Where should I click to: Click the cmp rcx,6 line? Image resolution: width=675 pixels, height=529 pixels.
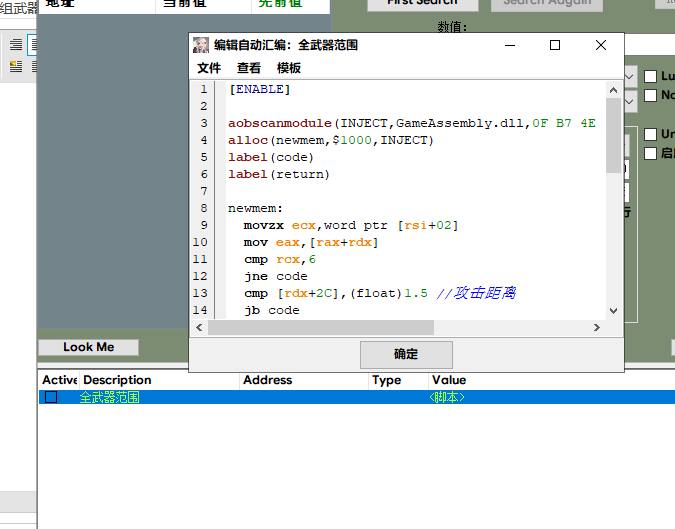coord(280,259)
